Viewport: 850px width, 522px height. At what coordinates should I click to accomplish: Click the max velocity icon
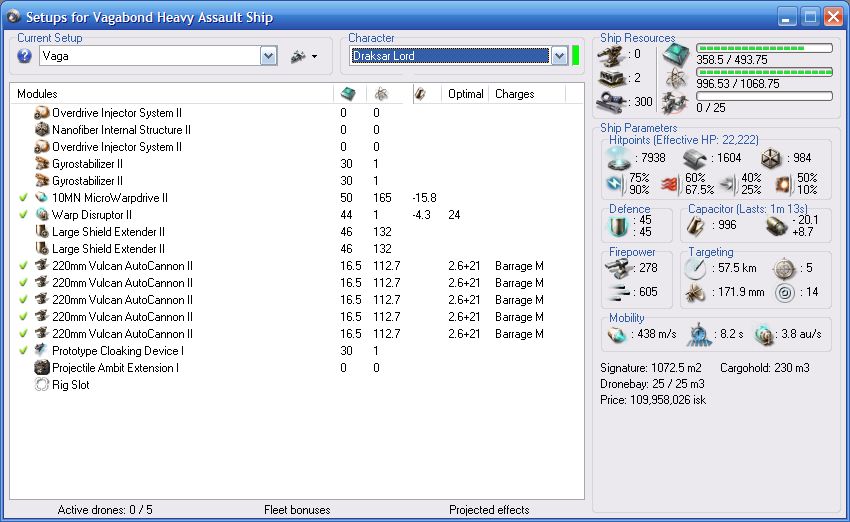617,334
